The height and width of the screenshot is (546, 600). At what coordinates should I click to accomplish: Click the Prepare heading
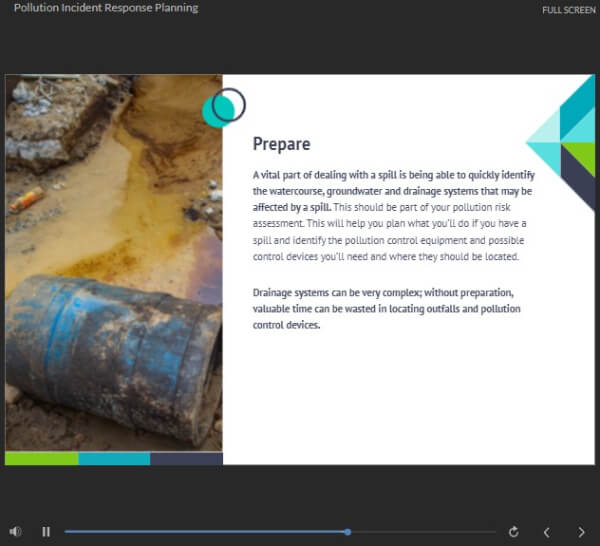coord(281,144)
